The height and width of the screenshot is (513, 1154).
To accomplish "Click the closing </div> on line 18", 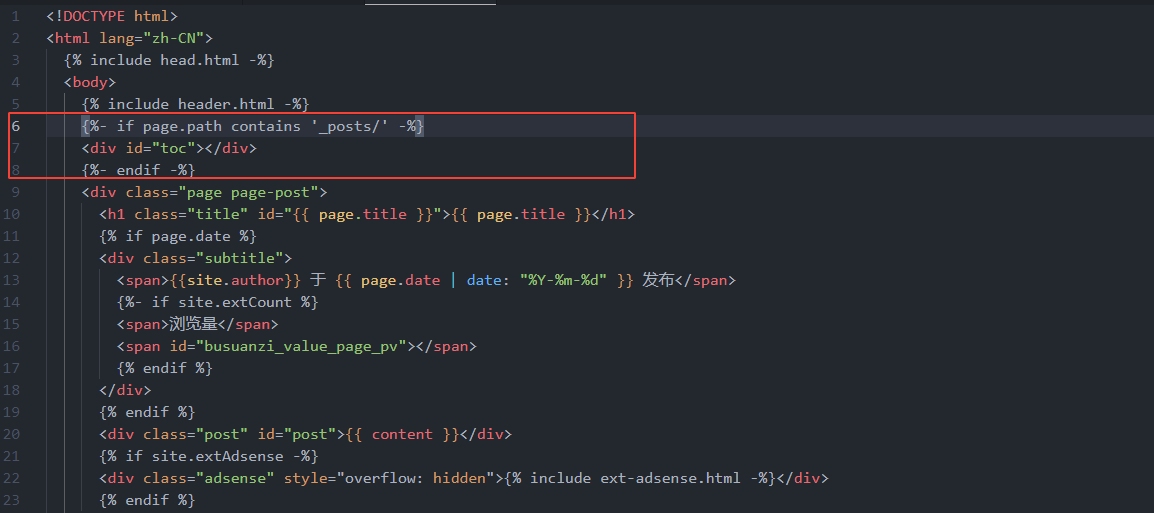I will coord(125,392).
